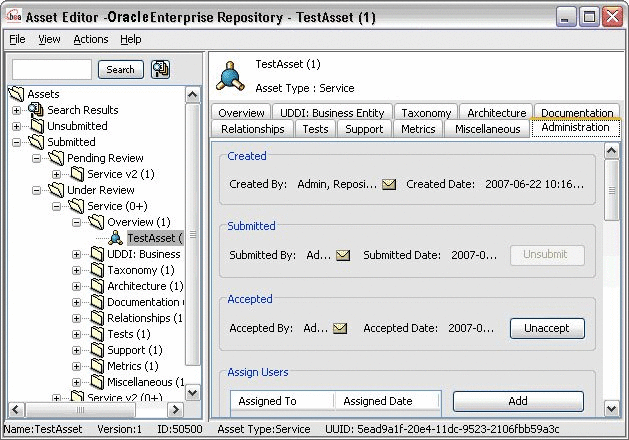The height and width of the screenshot is (440, 629).
Task: Click the Administration pane scroll up arrow
Action: 611,151
